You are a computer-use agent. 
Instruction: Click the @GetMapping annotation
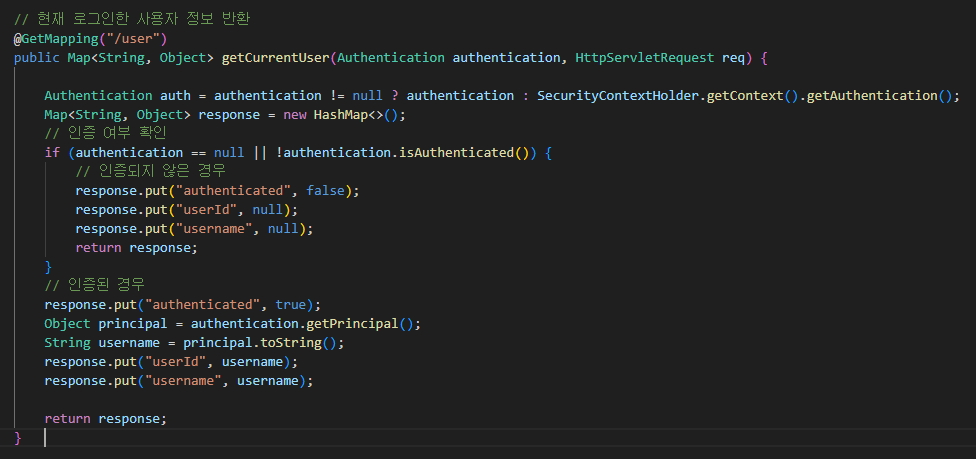(56, 39)
